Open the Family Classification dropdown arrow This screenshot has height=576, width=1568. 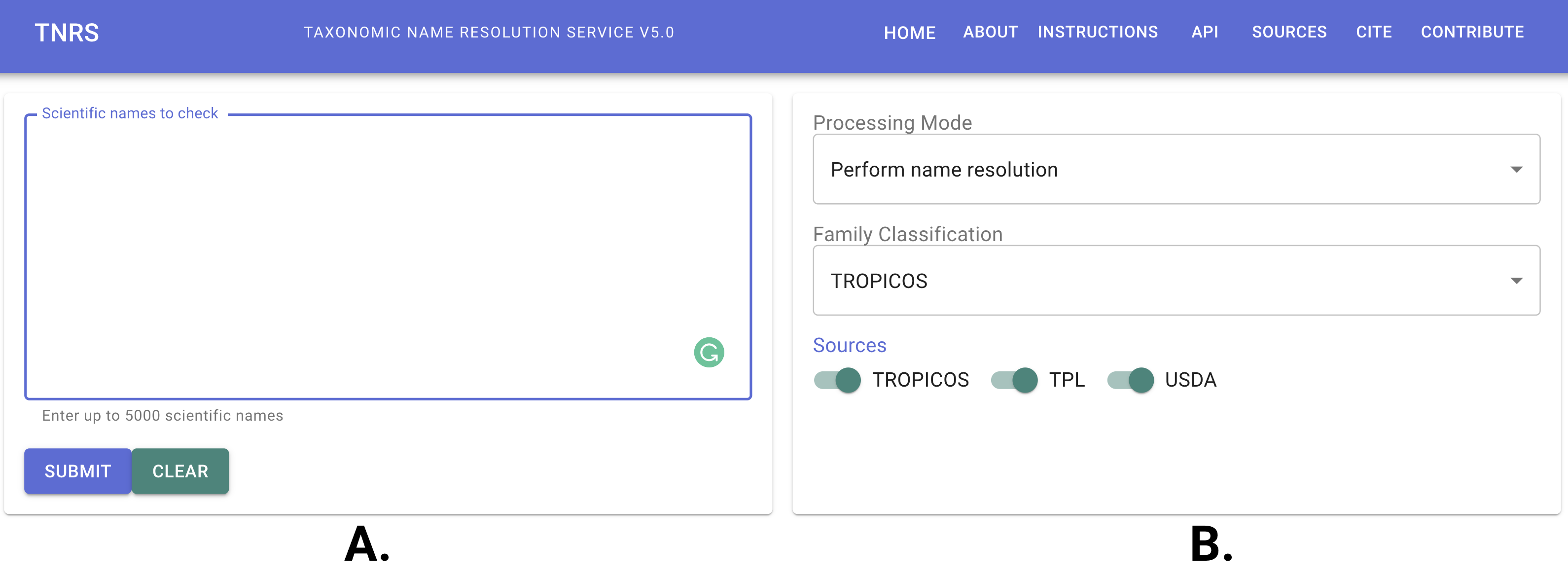[1516, 281]
